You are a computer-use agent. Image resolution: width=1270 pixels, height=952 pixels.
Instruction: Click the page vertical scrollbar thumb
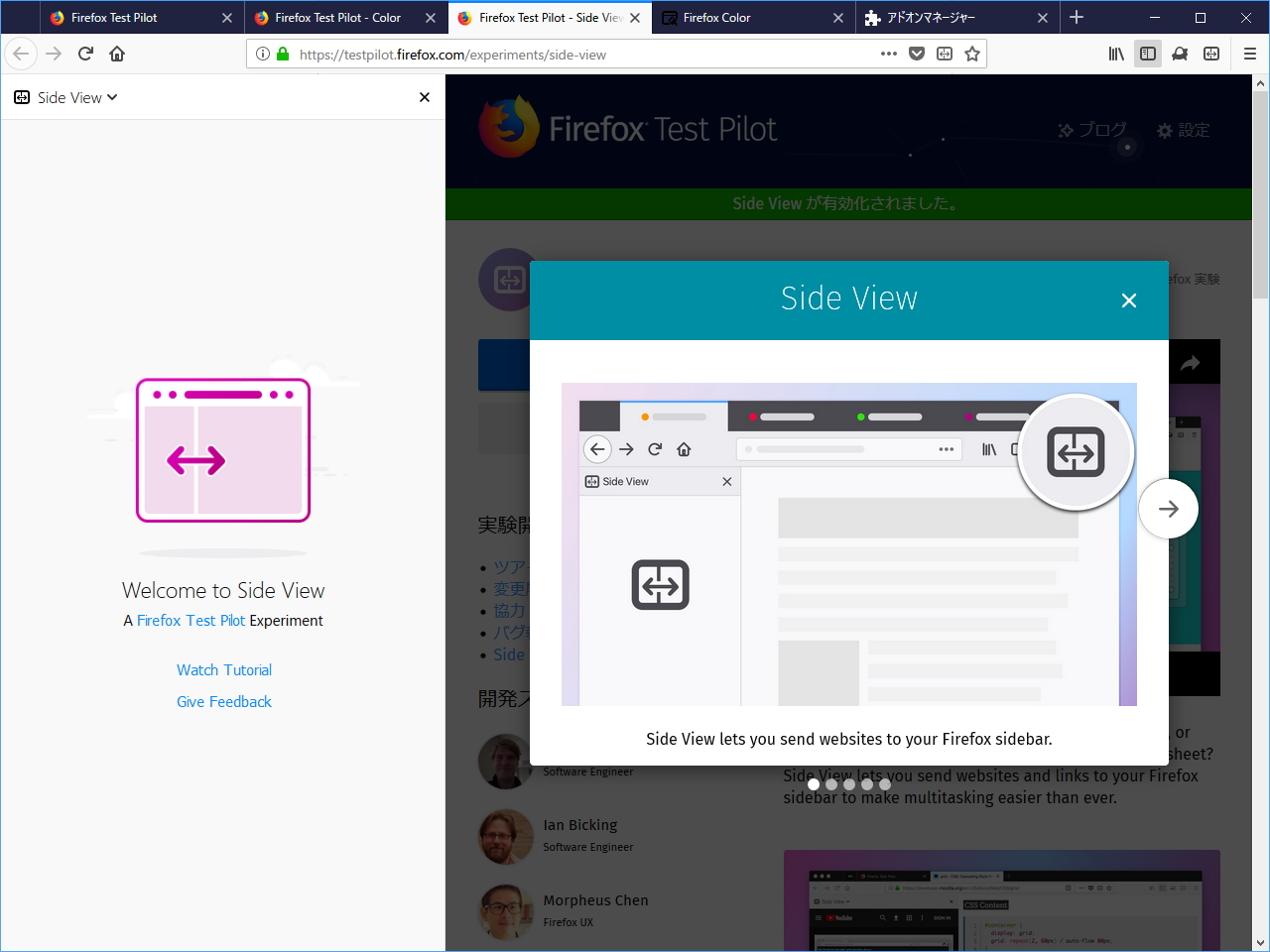click(1261, 196)
